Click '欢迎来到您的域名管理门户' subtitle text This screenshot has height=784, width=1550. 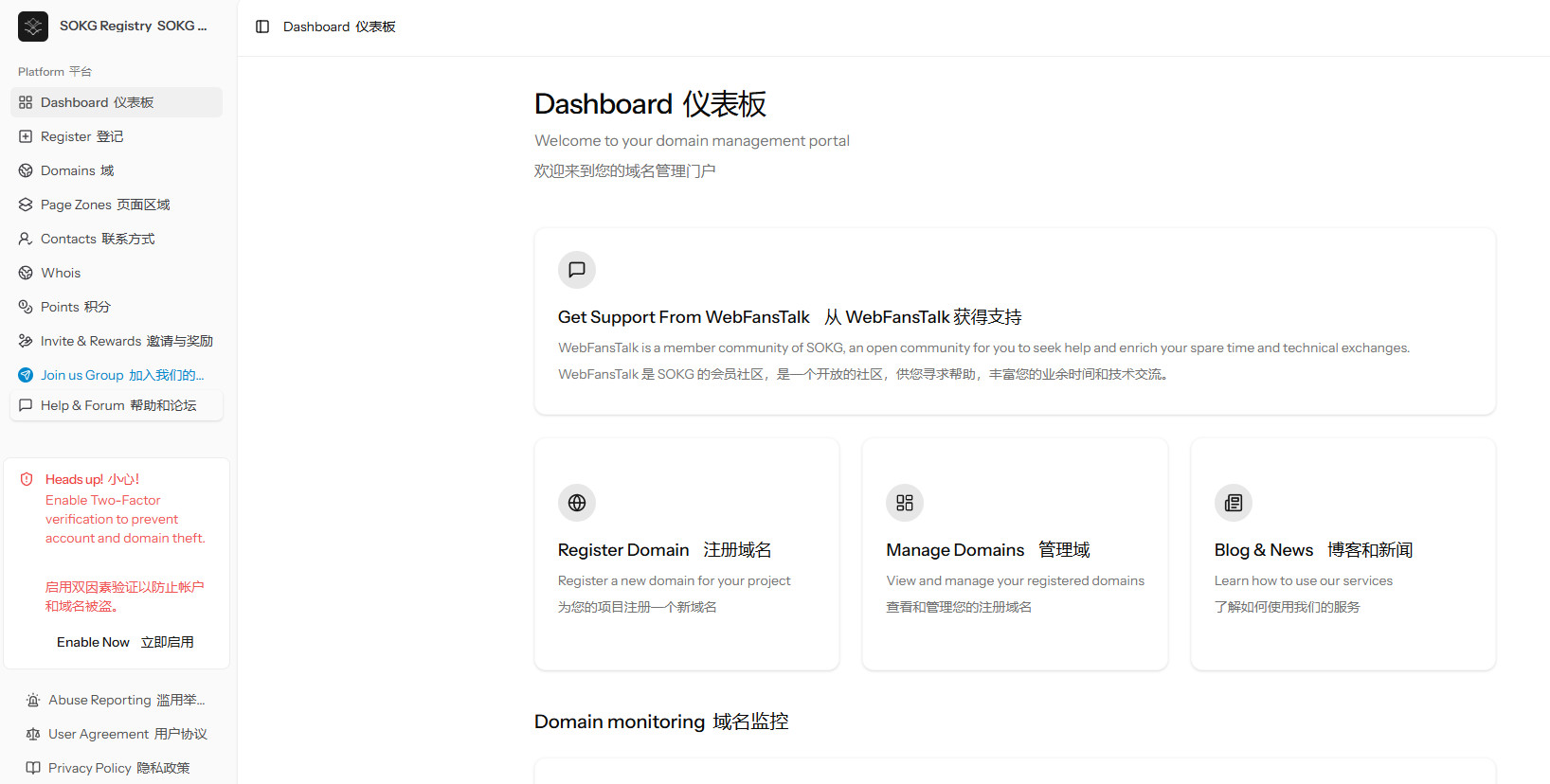coord(625,171)
